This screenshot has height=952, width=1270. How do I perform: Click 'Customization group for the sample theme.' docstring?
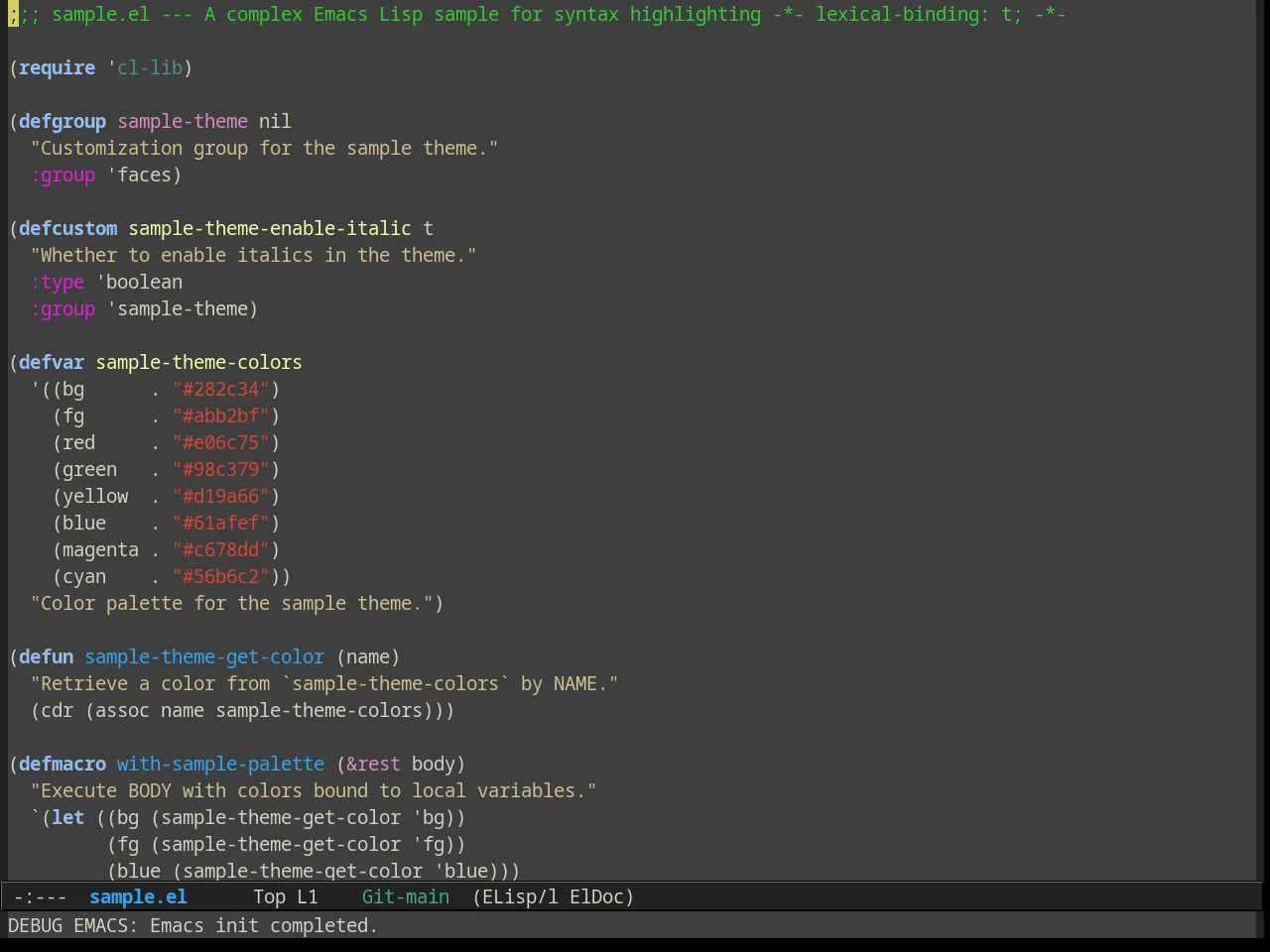coord(264,148)
